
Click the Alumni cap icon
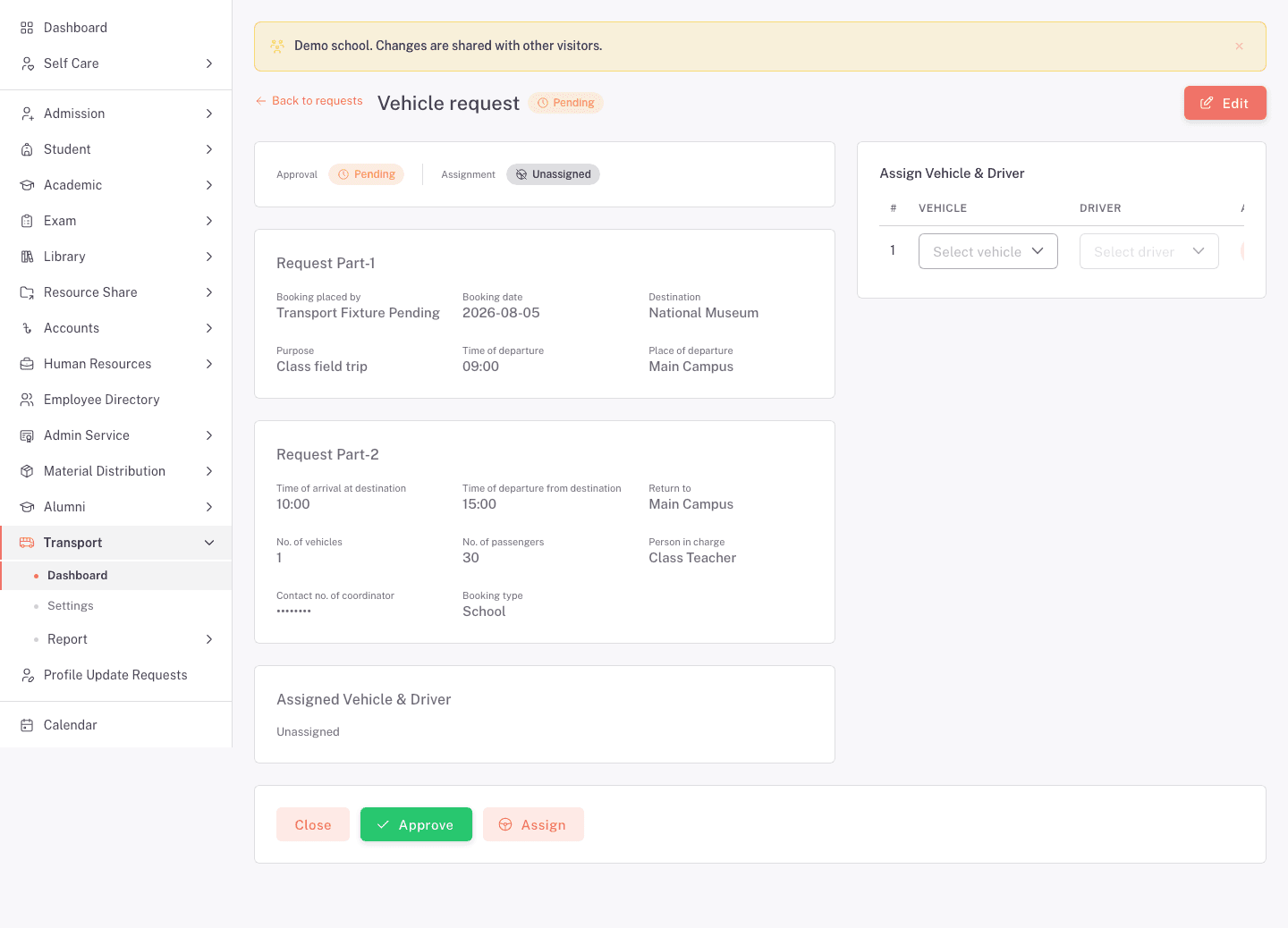pyautogui.click(x=27, y=507)
